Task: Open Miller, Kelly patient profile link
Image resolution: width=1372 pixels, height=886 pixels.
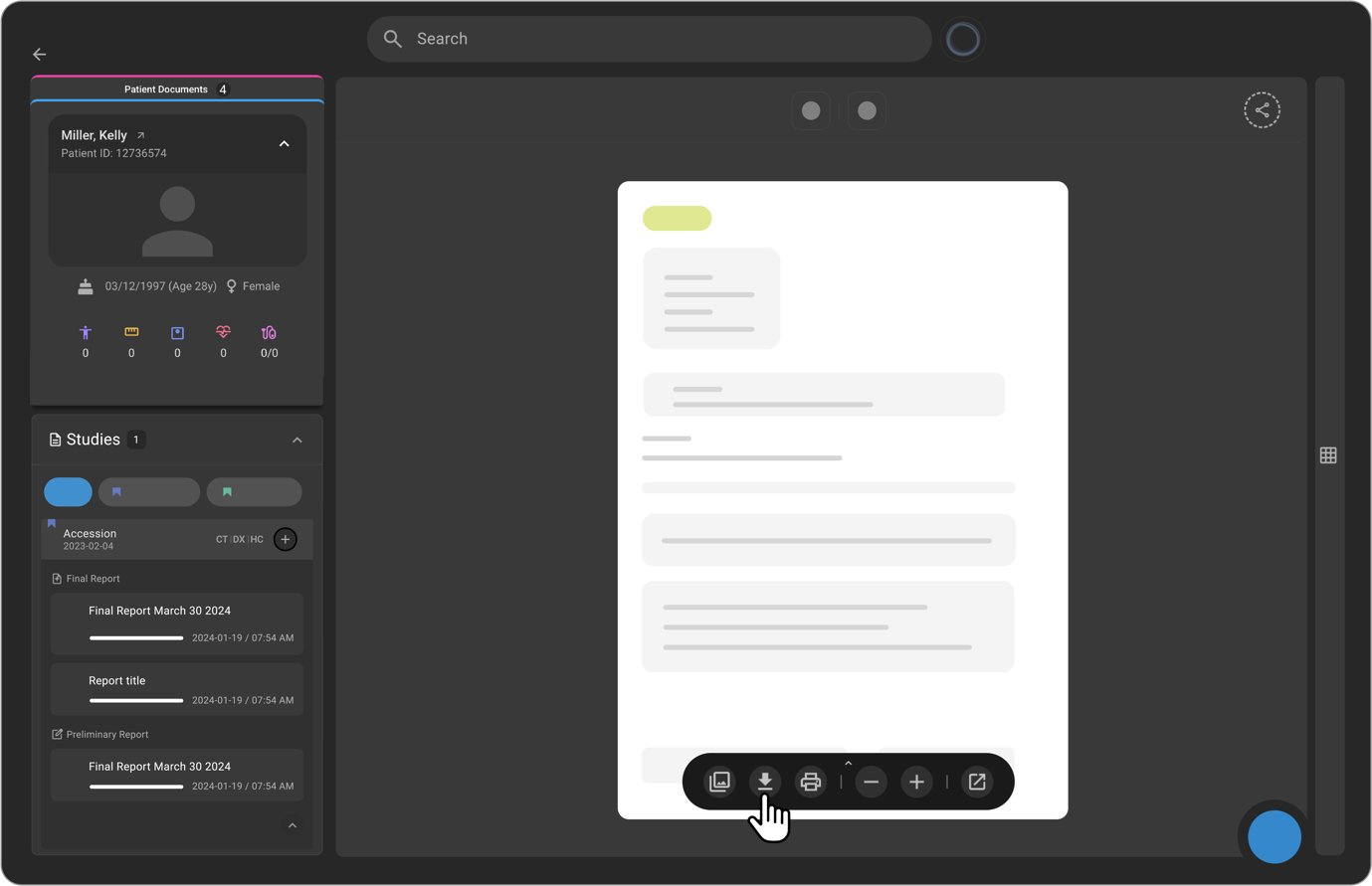Action: pyautogui.click(x=140, y=135)
